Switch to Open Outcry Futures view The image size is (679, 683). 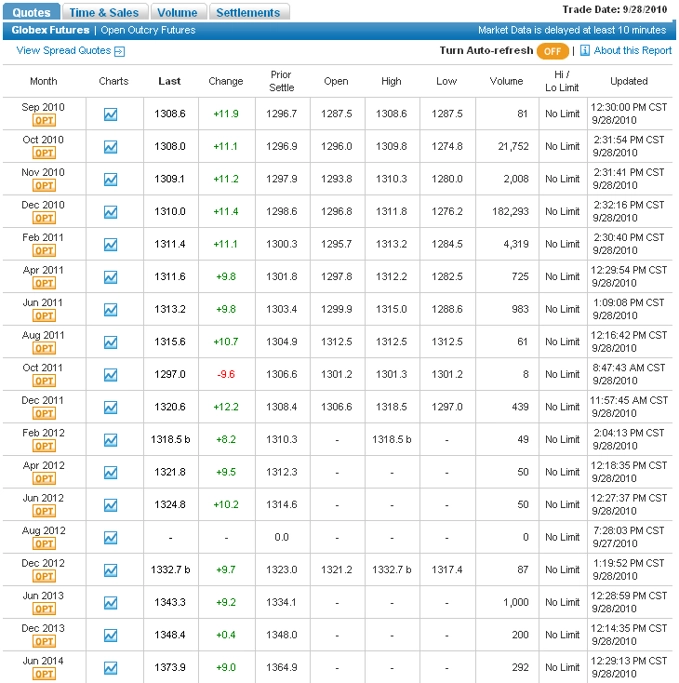pyautogui.click(x=148, y=31)
